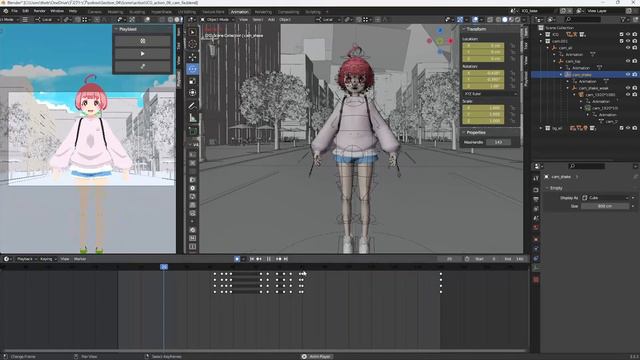Image resolution: width=640 pixels, height=360 pixels.
Task: Open the Help menu
Action: pyautogui.click(x=73, y=11)
